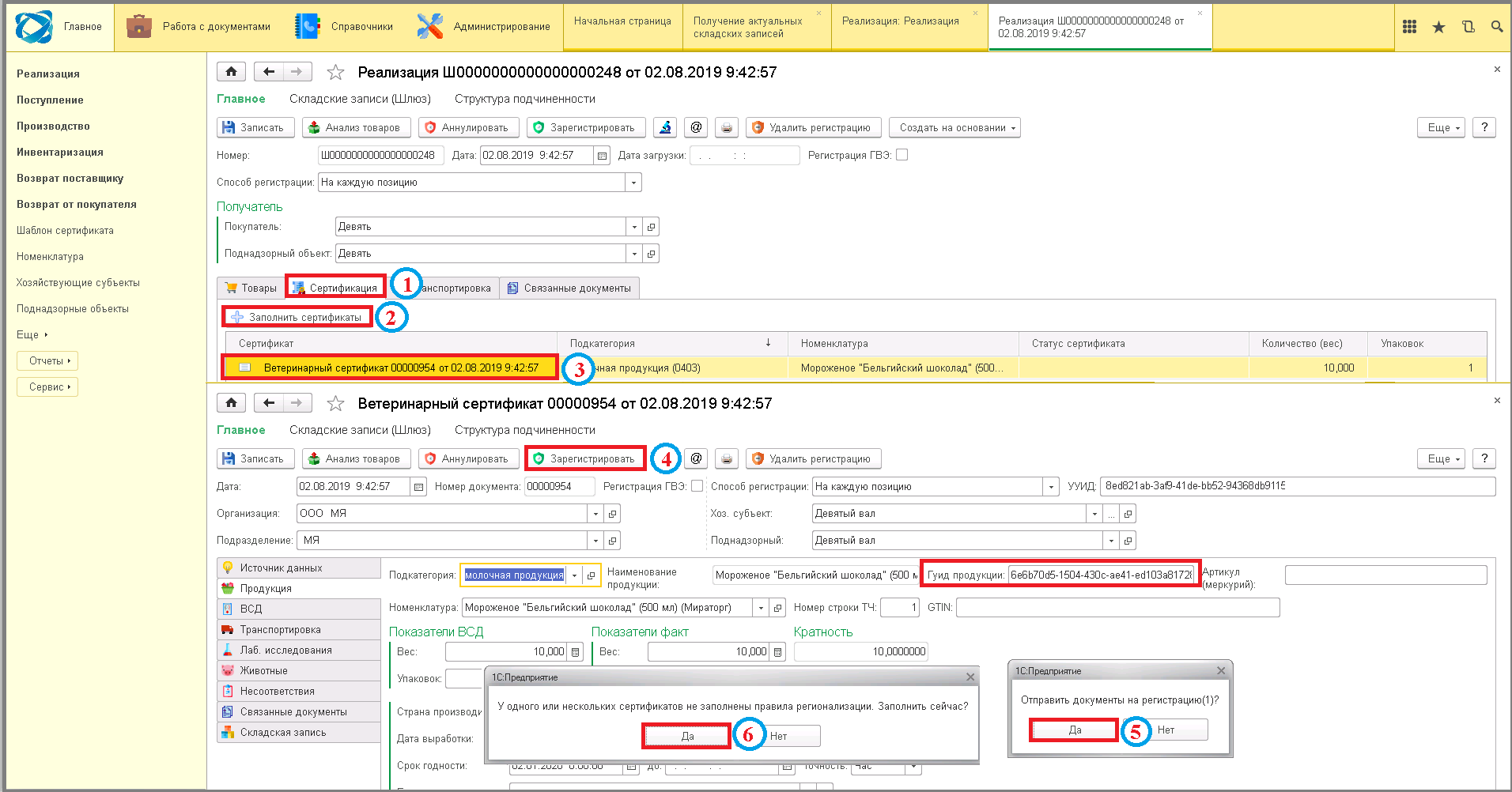
Task: Click the Гуид продукции input field
Action: click(x=1102, y=575)
